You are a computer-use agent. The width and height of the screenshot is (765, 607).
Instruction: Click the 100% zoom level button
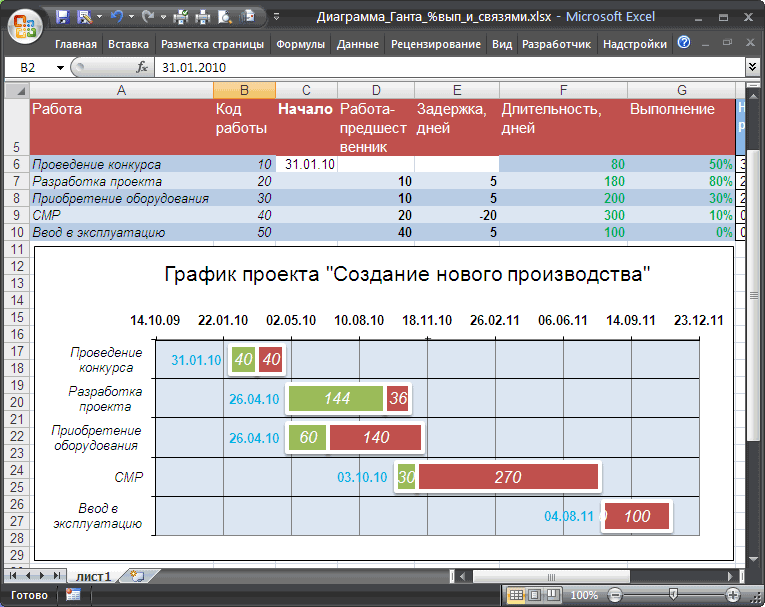tap(584, 595)
